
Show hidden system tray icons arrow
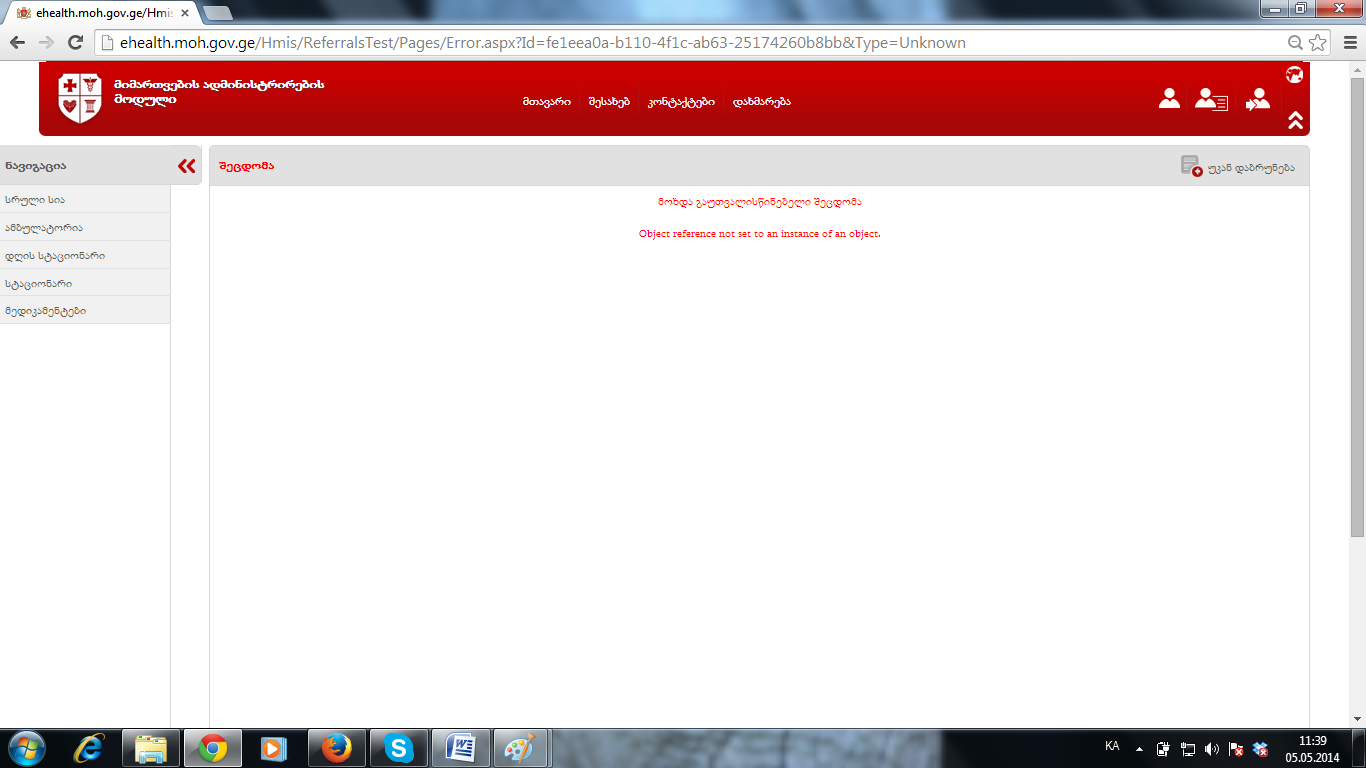click(1139, 749)
